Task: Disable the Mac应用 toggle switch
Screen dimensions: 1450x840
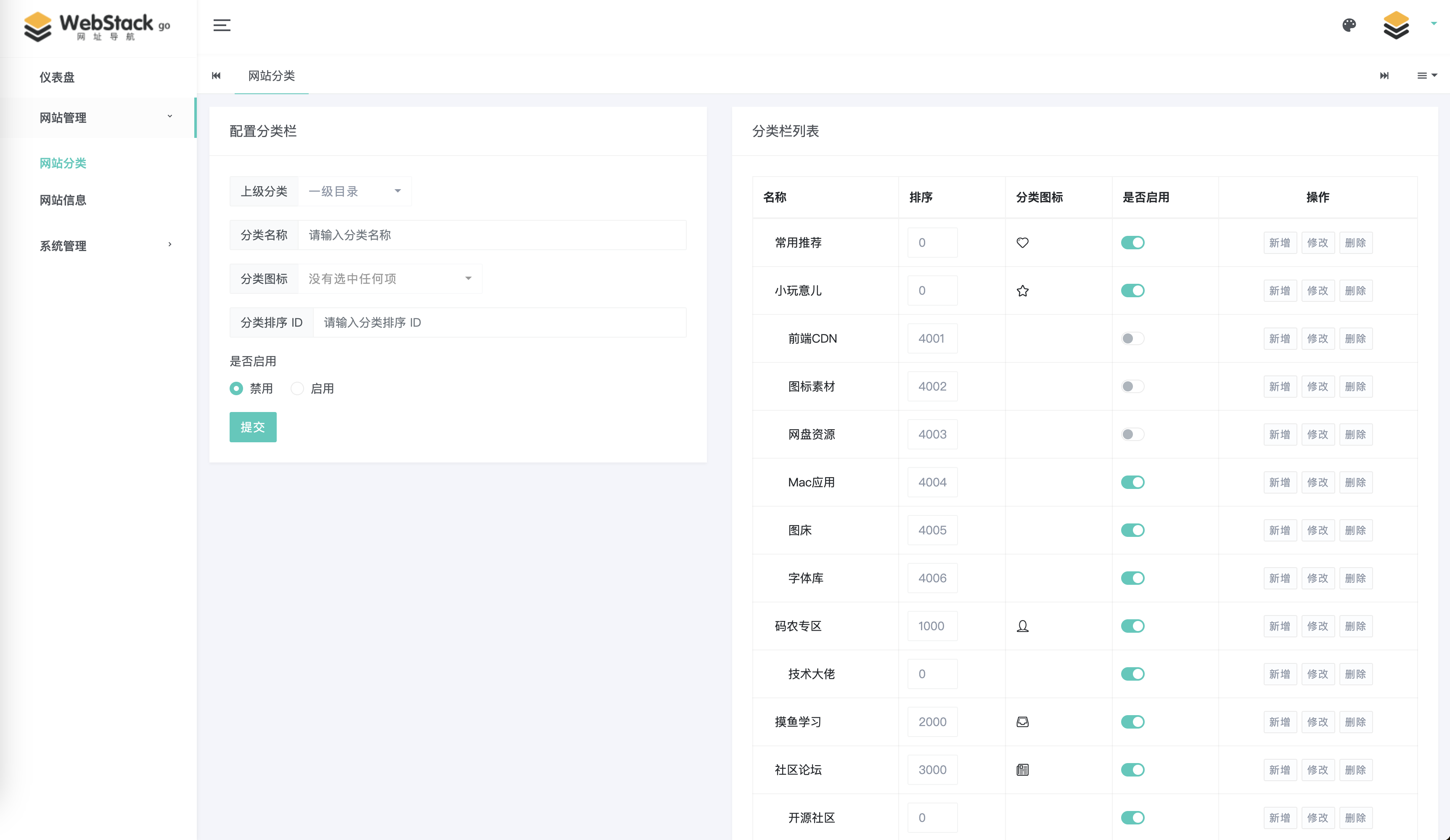Action: (x=1132, y=482)
